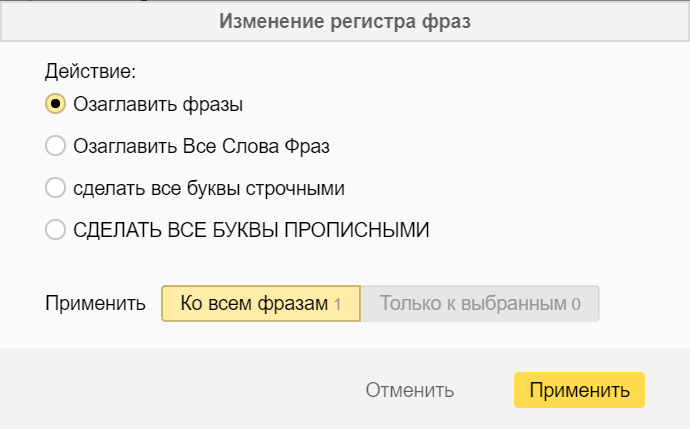Click the uppercase "СДЕЛАТЬ ВСЕ БУКВЫ ПРОПИСНЫМИ" label
Screen dimensions: 690x429
(x=250, y=230)
